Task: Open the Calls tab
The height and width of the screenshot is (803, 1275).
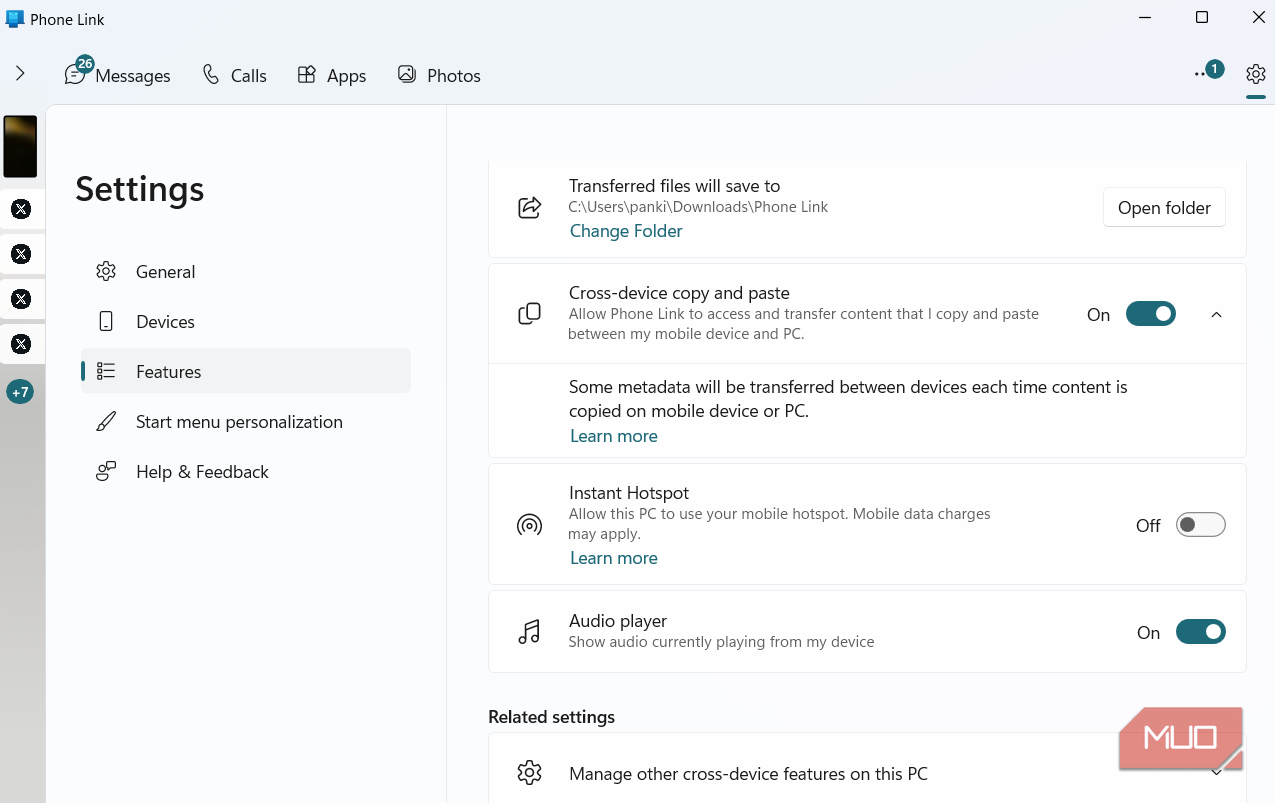Action: [234, 75]
